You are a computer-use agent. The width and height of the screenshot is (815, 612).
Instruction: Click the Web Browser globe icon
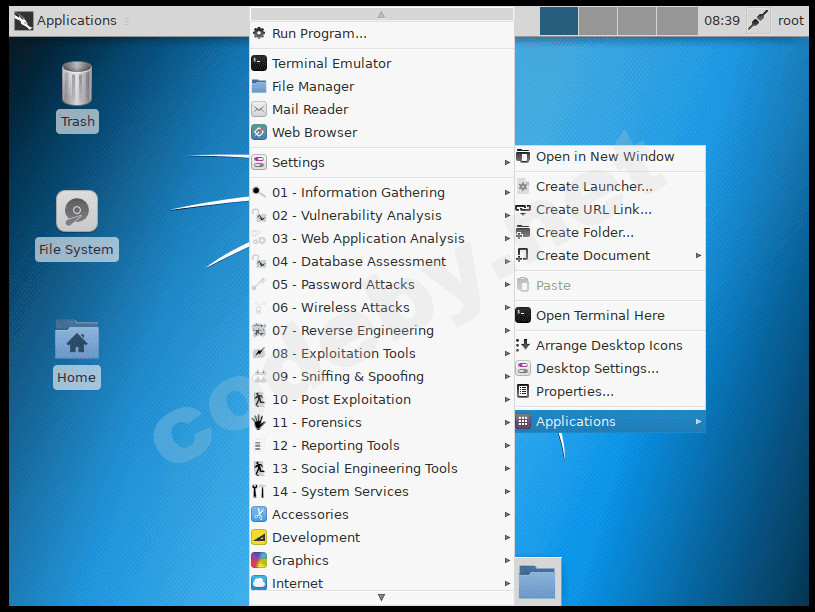[x=259, y=132]
